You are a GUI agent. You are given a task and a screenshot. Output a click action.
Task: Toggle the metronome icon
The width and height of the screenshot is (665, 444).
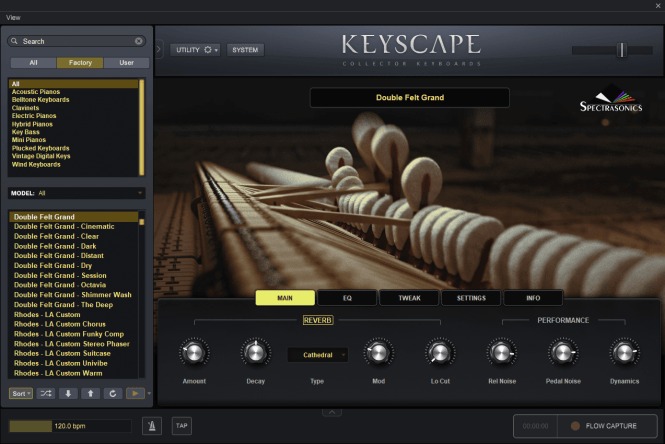(x=152, y=426)
